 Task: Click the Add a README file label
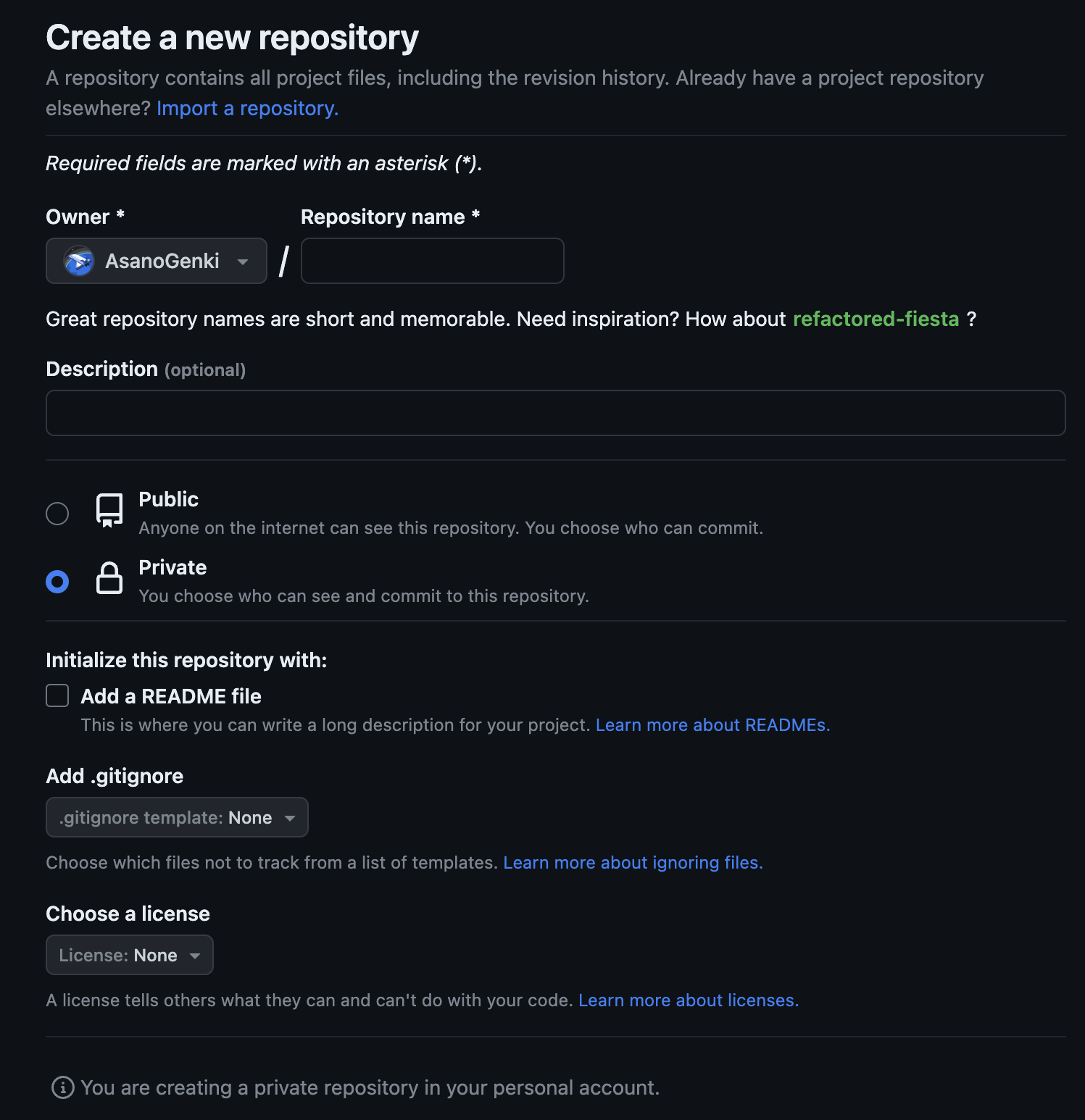tap(171, 696)
